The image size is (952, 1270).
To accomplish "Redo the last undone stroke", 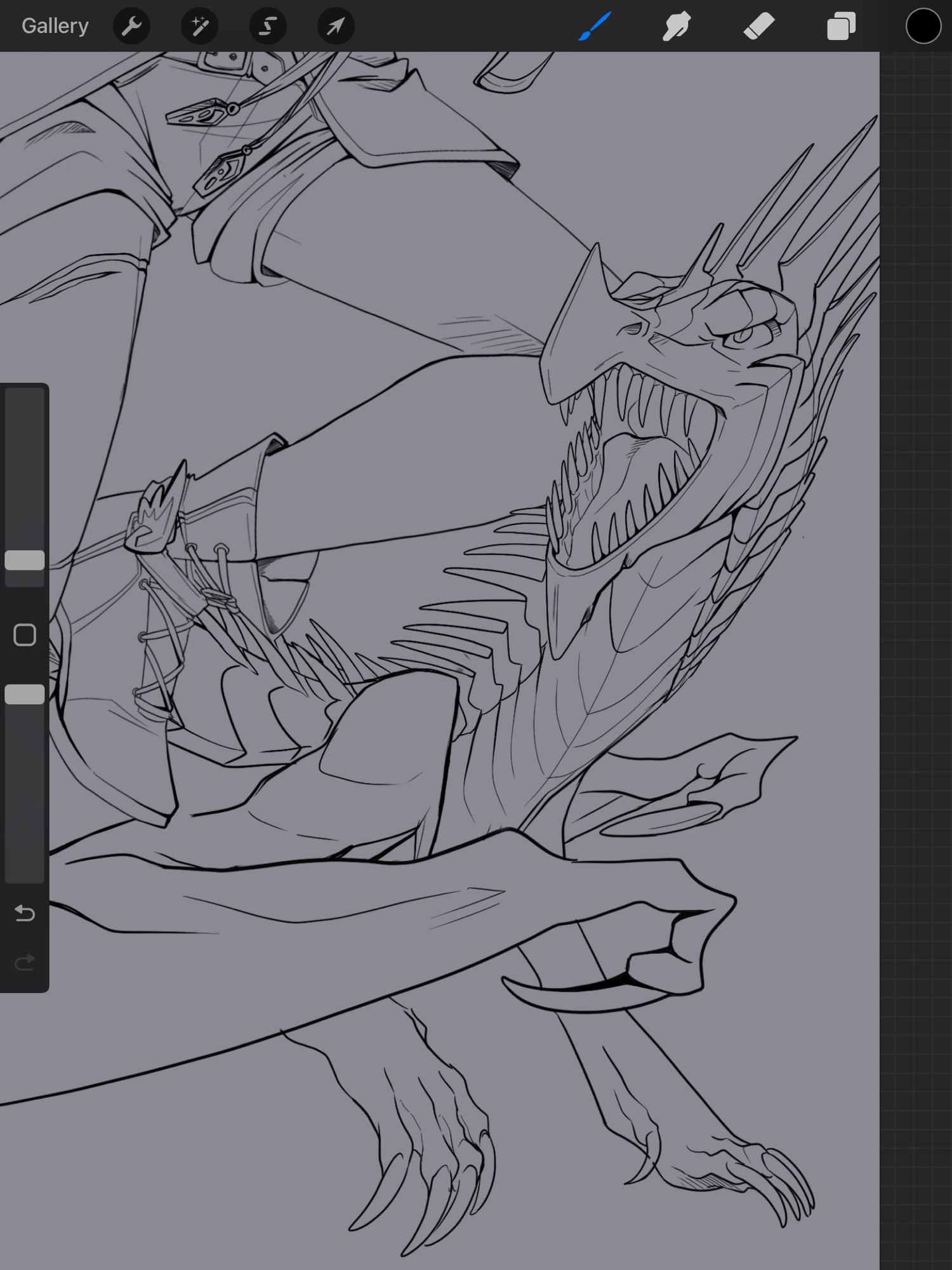I will (x=25, y=963).
